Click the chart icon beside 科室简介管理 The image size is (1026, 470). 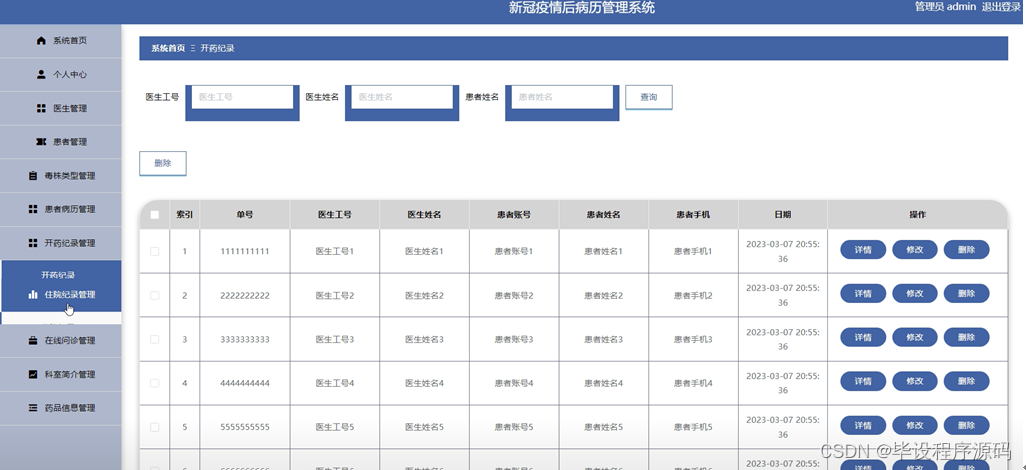(x=33, y=375)
